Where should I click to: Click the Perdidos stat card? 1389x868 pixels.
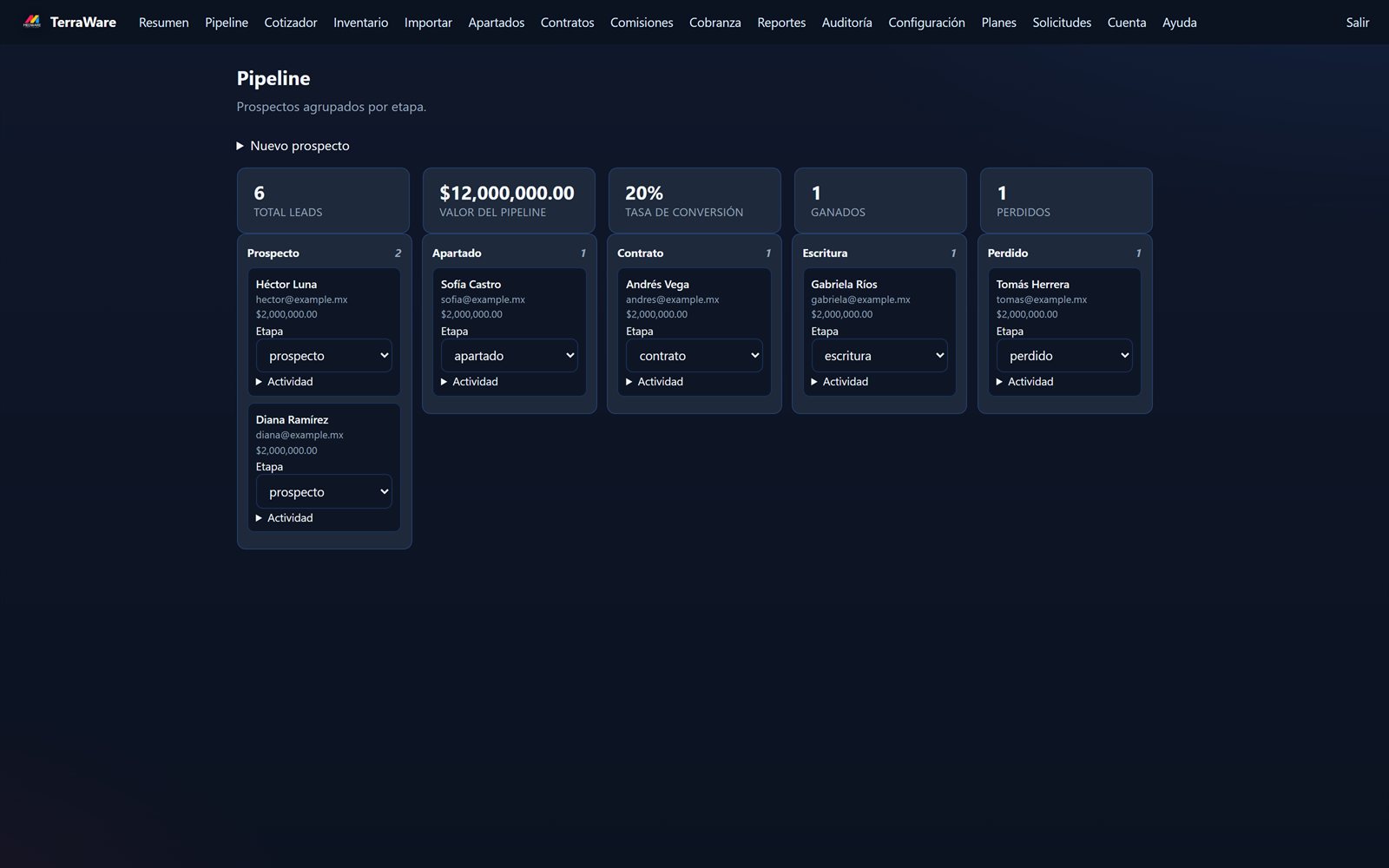coord(1066,201)
